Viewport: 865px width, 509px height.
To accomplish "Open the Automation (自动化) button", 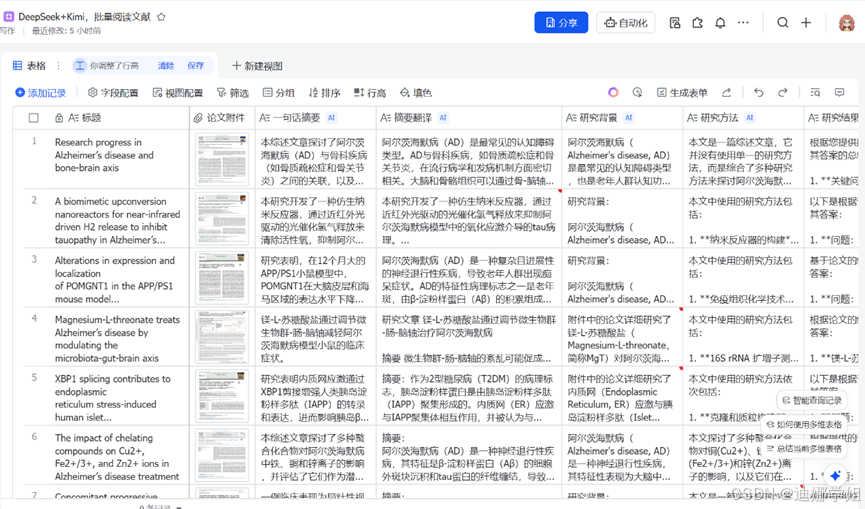I will pyautogui.click(x=626, y=23).
